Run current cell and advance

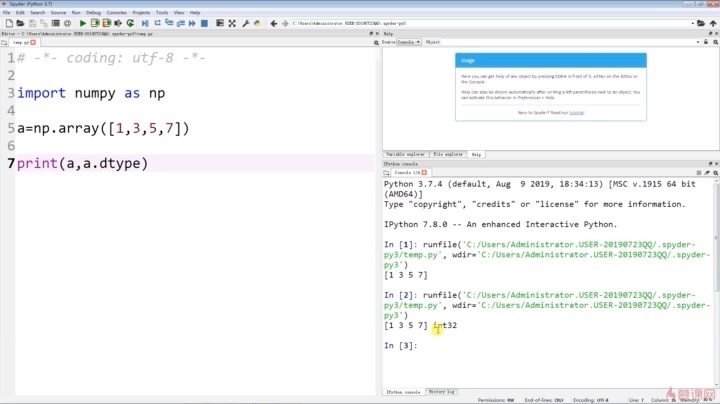[107, 23]
